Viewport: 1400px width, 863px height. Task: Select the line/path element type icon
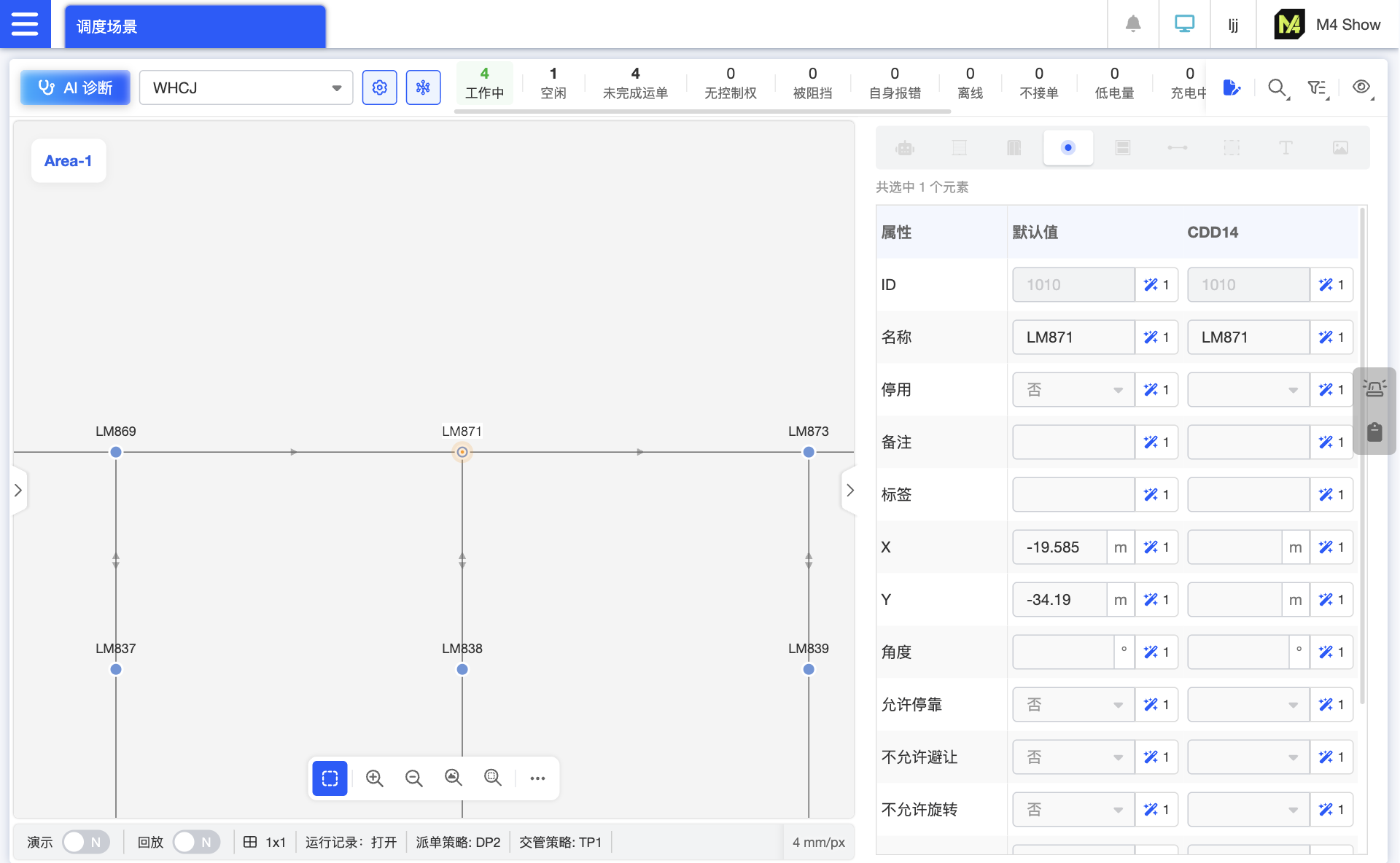1178,147
